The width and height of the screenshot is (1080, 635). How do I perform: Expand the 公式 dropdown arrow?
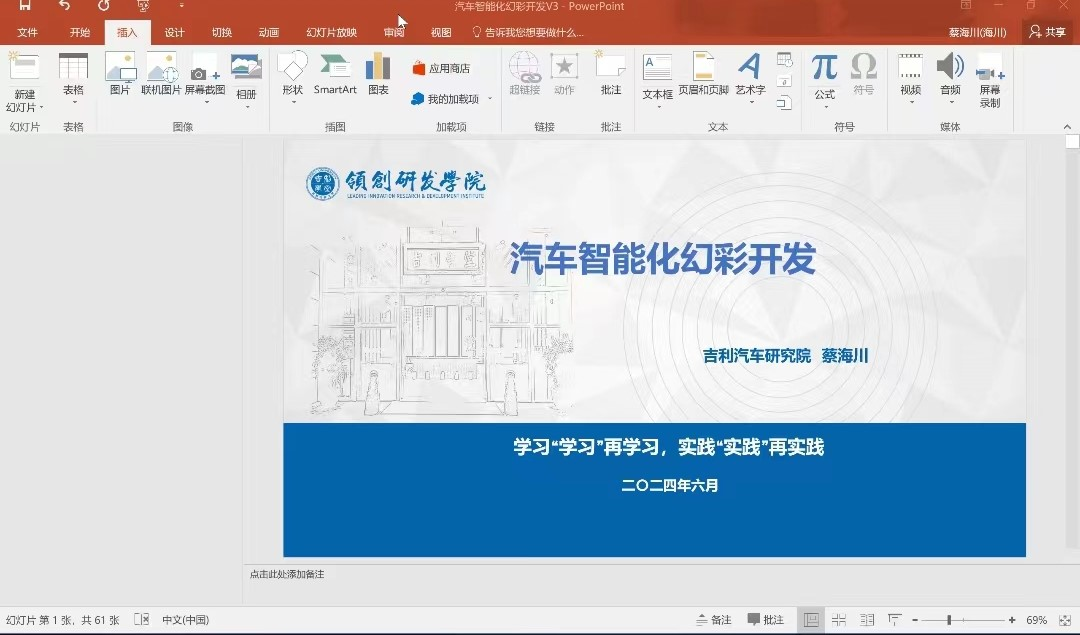click(825, 107)
